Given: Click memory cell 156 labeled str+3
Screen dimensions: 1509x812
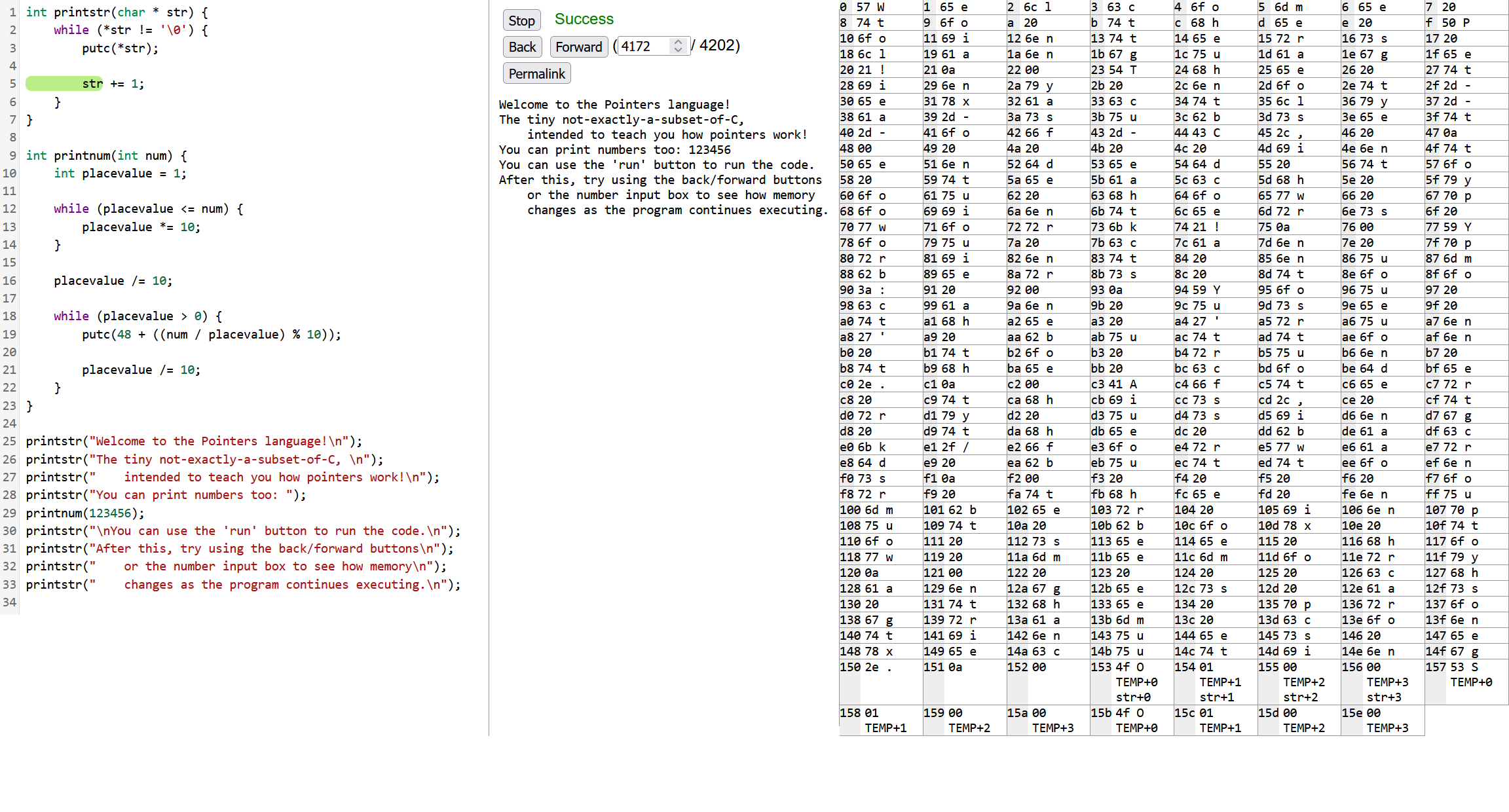Looking at the screenshot, I should (x=1382, y=681).
